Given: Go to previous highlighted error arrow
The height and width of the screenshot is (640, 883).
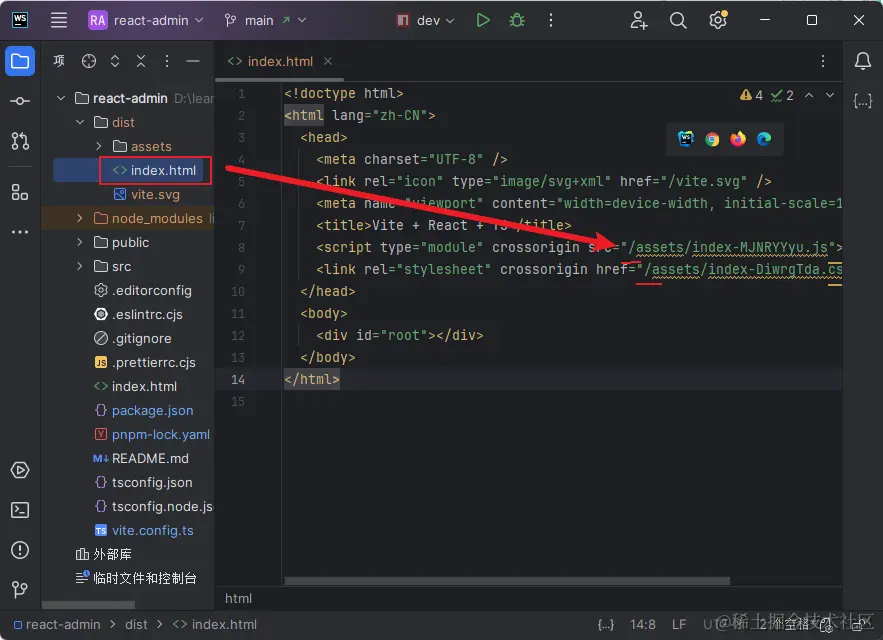Looking at the screenshot, I should (809, 95).
